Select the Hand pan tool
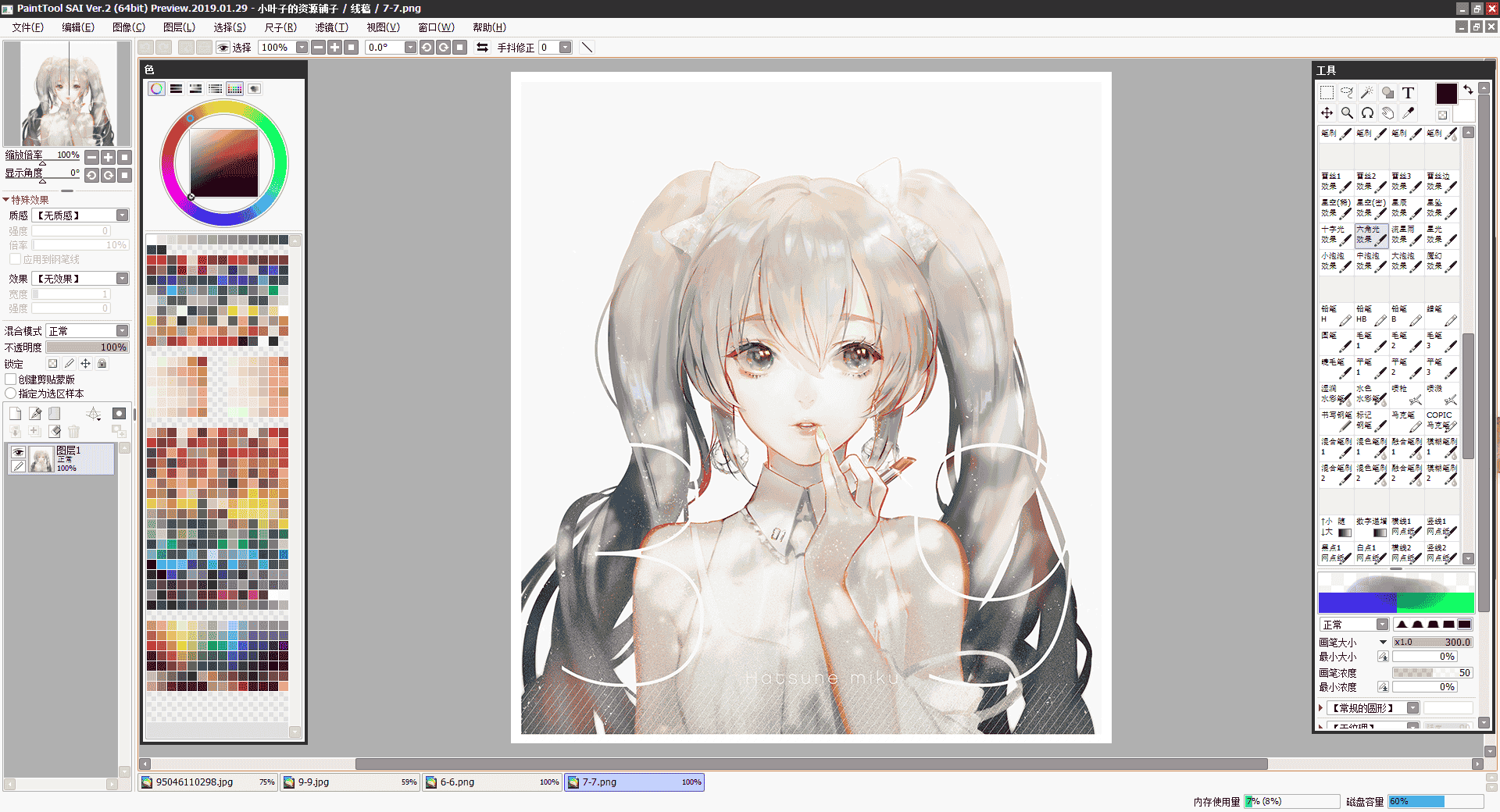Viewport: 1500px width, 812px height. tap(1387, 113)
